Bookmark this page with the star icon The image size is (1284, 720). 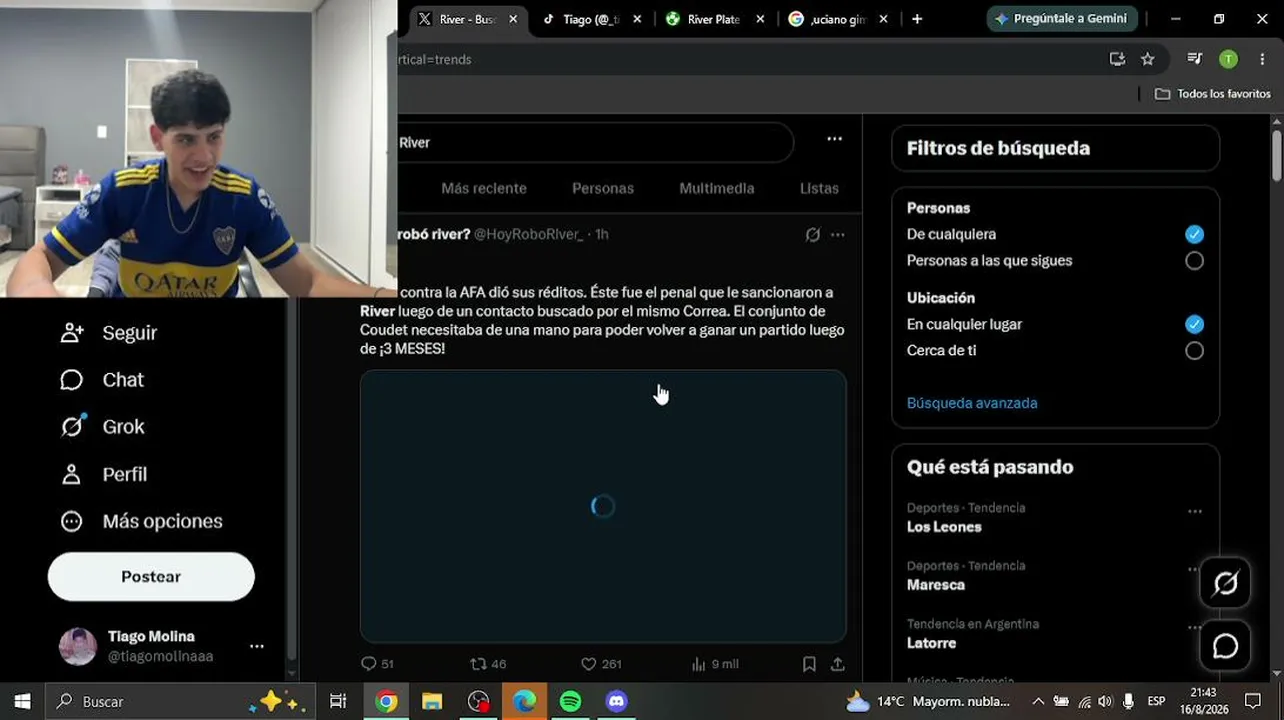(x=1148, y=59)
